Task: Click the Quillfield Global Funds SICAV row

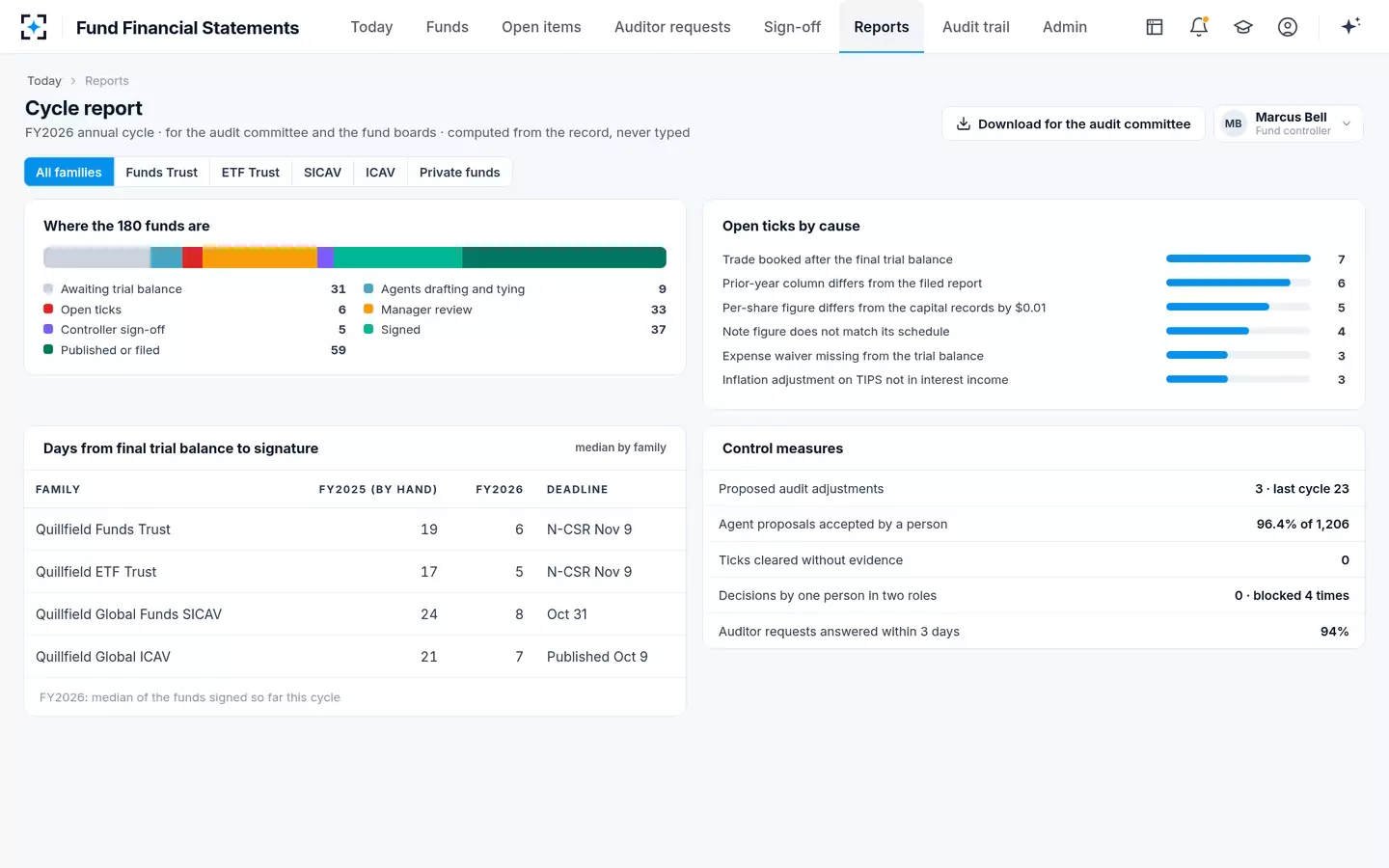Action: click(x=355, y=614)
